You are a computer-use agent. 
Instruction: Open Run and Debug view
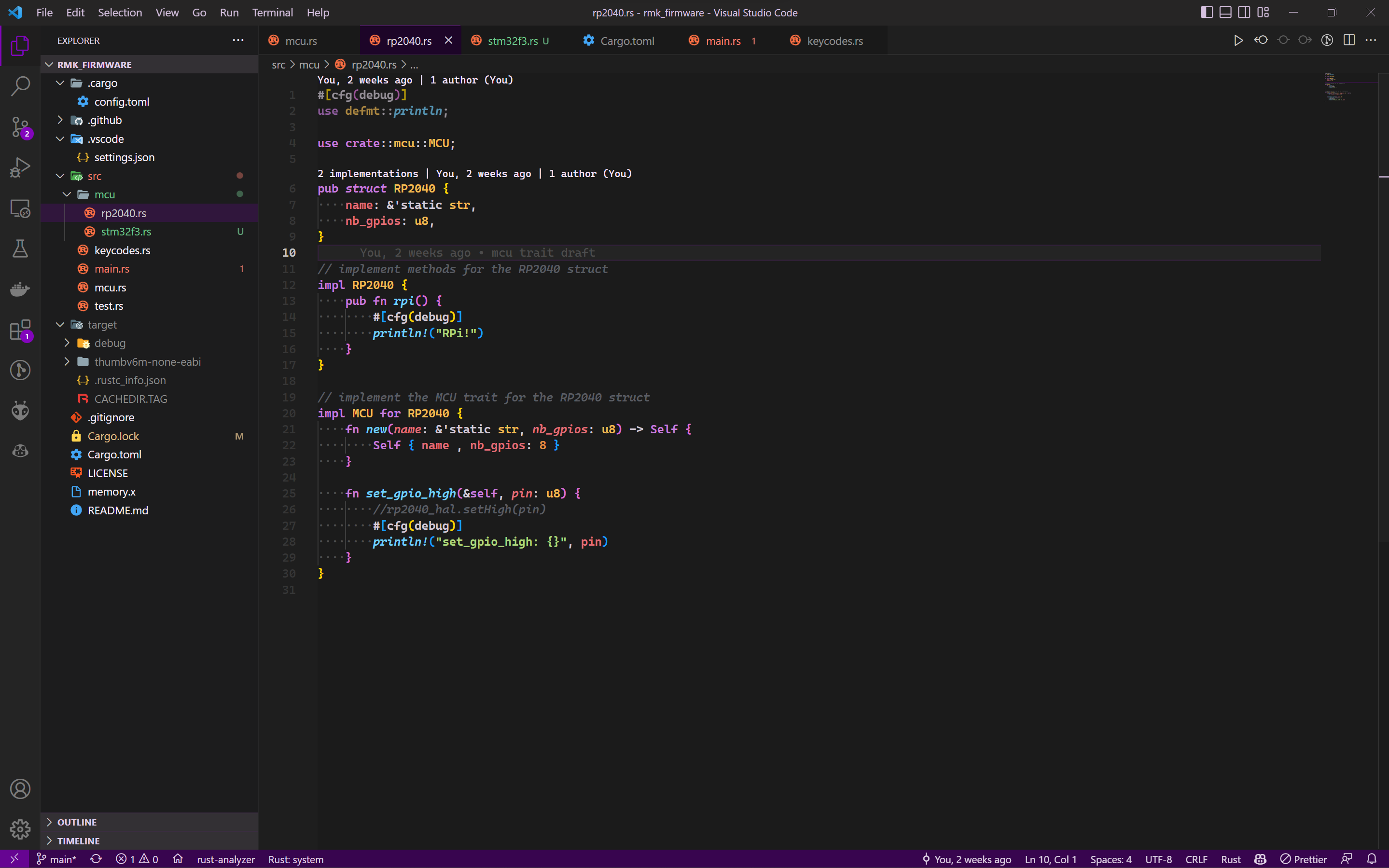point(20,167)
